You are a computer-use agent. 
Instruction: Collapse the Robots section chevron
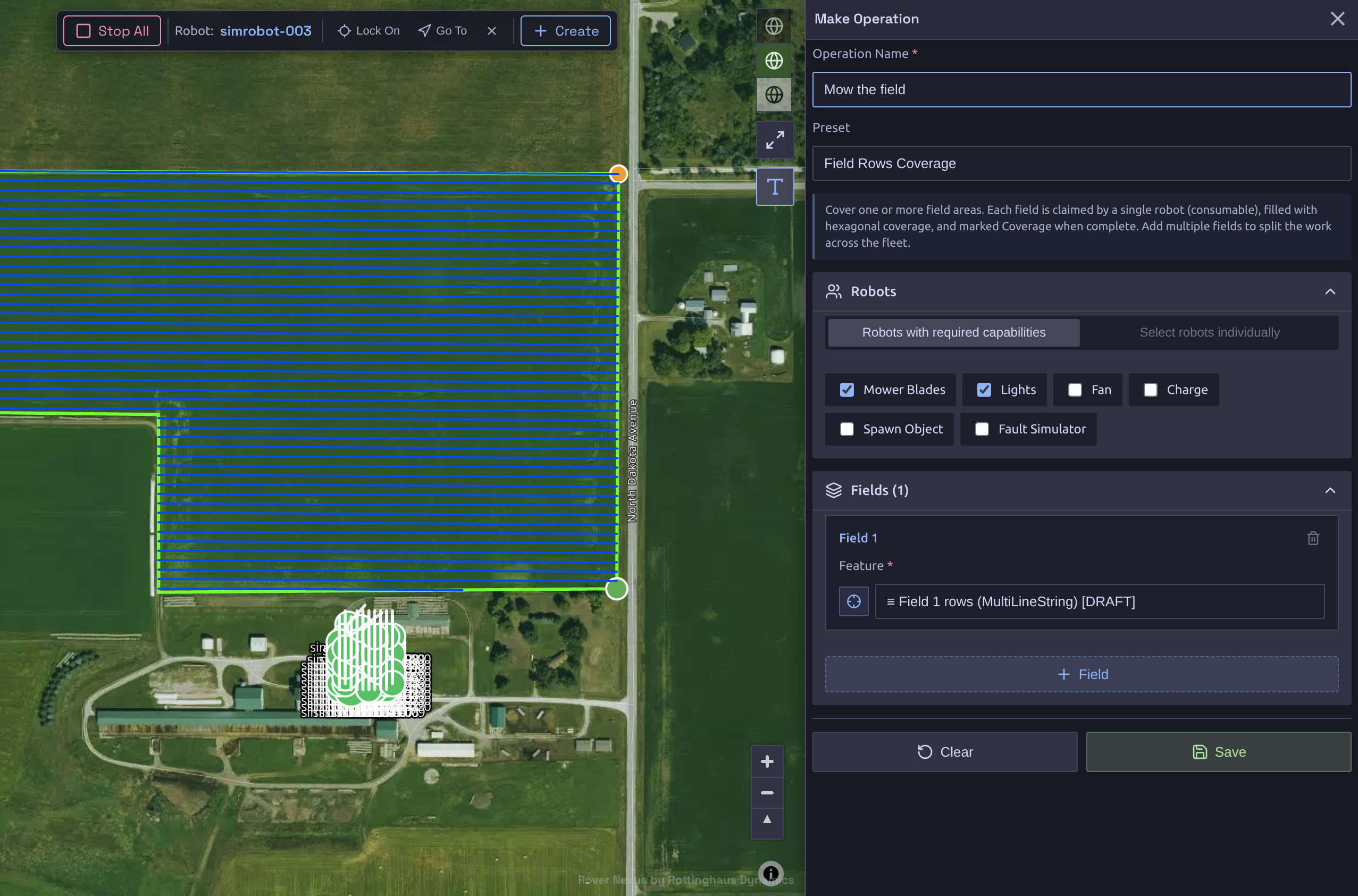pyautogui.click(x=1330, y=292)
